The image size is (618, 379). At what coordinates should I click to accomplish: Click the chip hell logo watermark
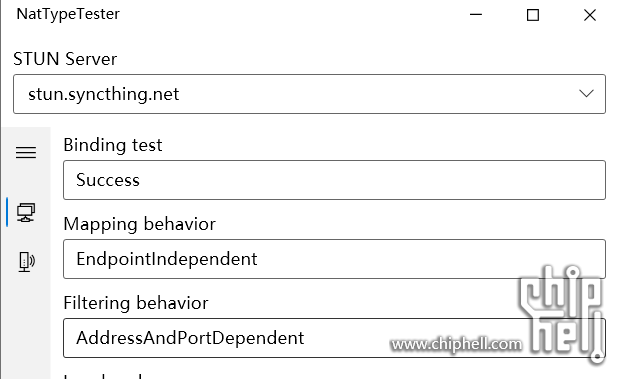pos(561,313)
